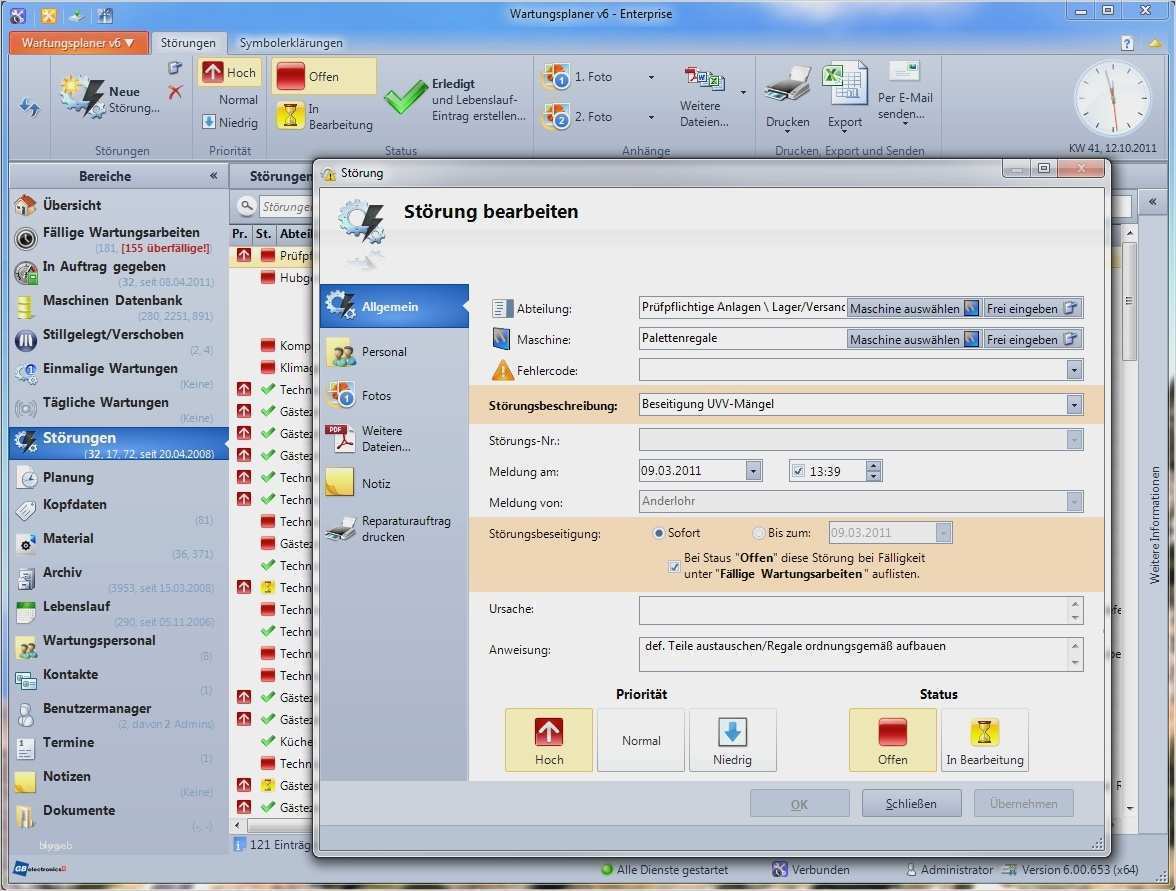Viewport: 1176px width, 891px height.
Task: Open Fotos section in dialog sidebar
Action: click(x=376, y=395)
